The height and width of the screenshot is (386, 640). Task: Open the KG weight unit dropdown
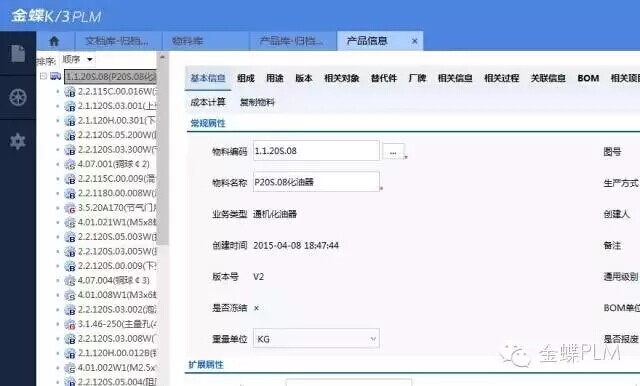(316, 339)
